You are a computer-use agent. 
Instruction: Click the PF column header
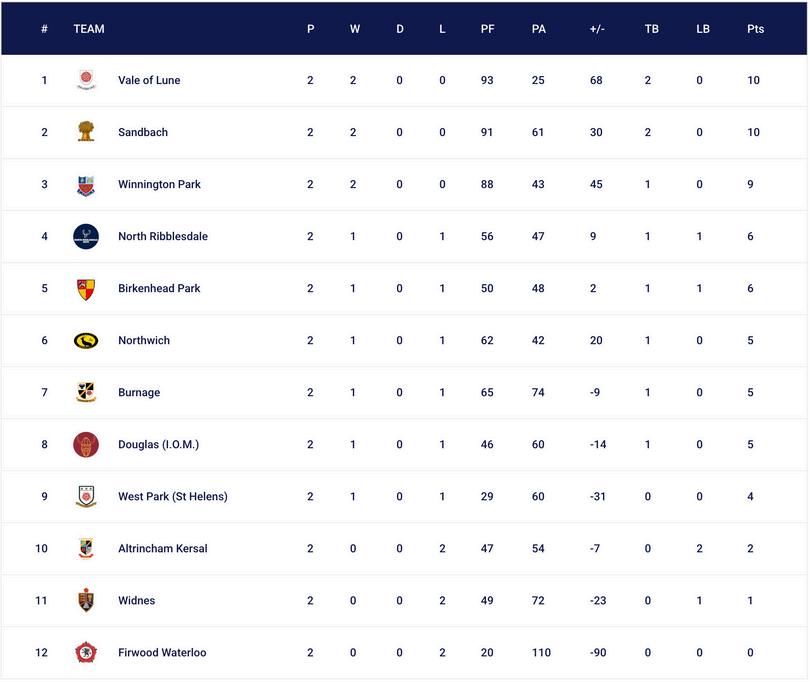tap(487, 29)
